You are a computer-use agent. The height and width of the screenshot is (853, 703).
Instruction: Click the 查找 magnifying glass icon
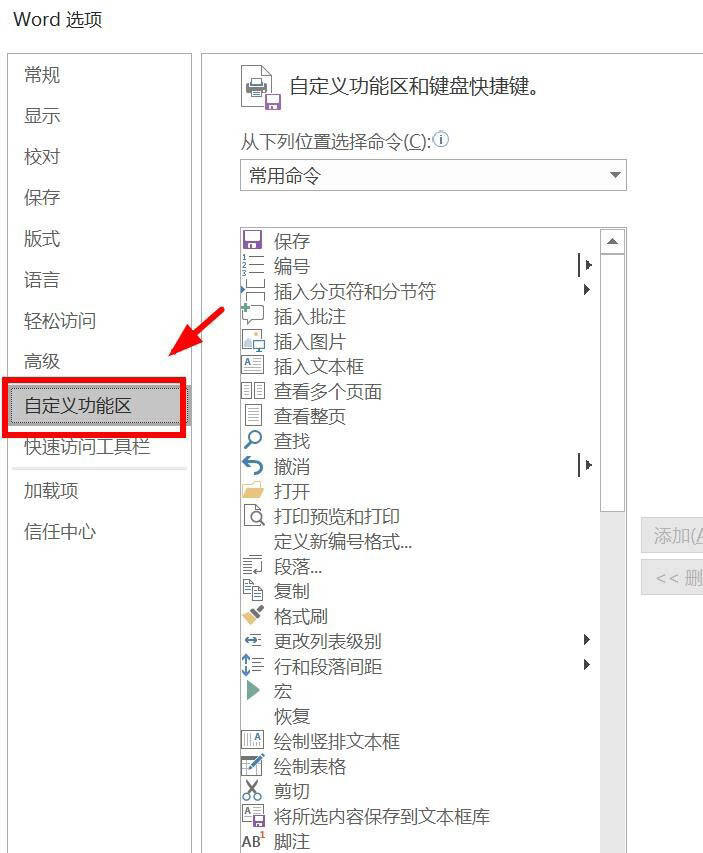coord(252,440)
